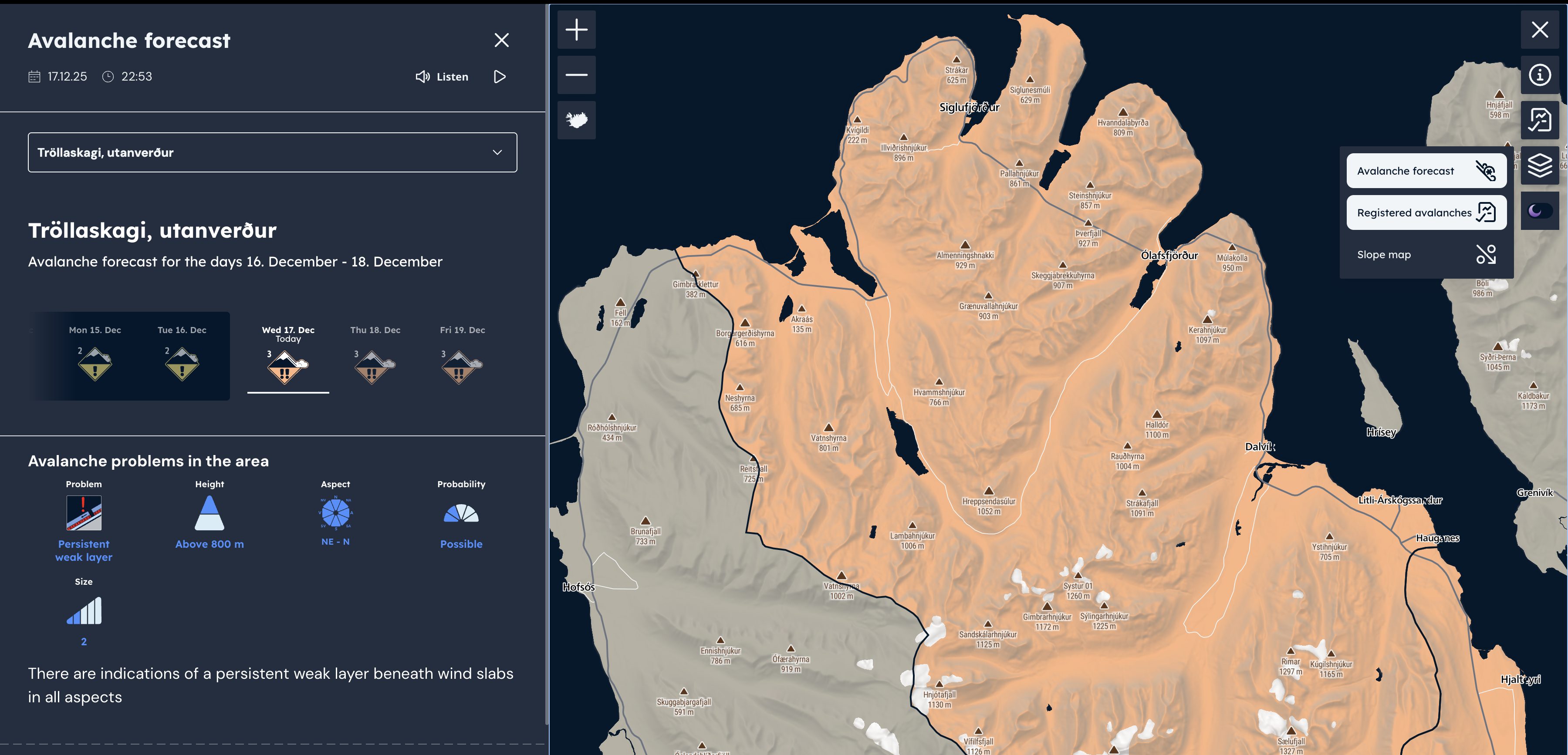Play the forecast audio
The image size is (1568, 755).
[500, 77]
